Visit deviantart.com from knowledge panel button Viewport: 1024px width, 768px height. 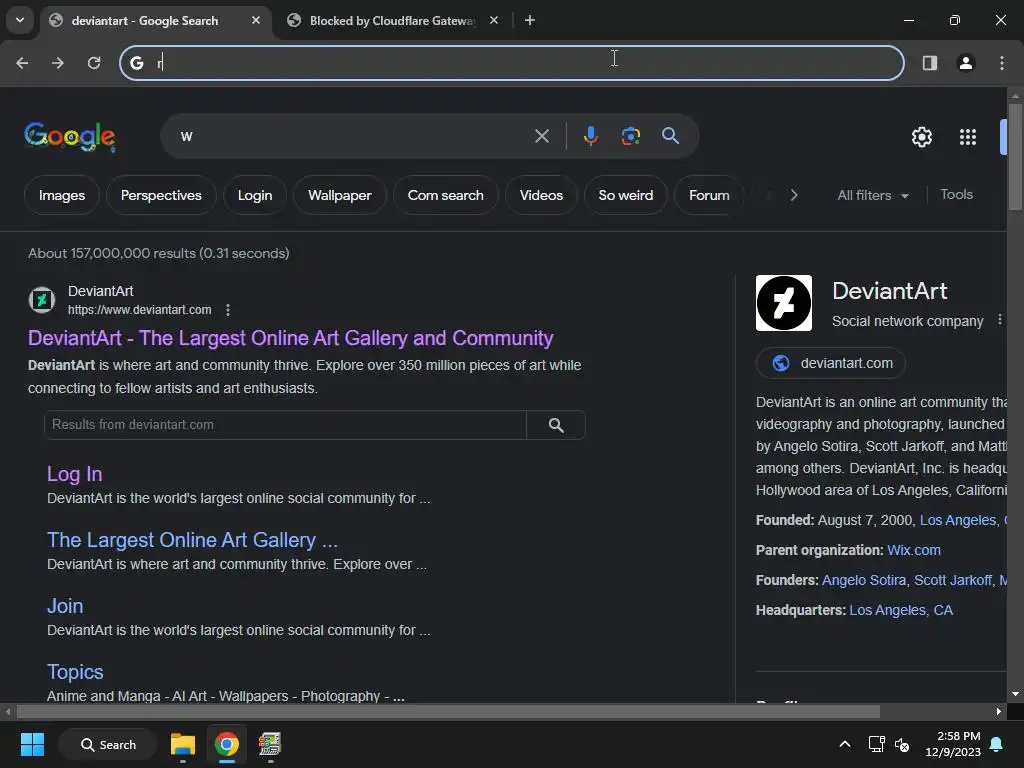tap(831, 363)
